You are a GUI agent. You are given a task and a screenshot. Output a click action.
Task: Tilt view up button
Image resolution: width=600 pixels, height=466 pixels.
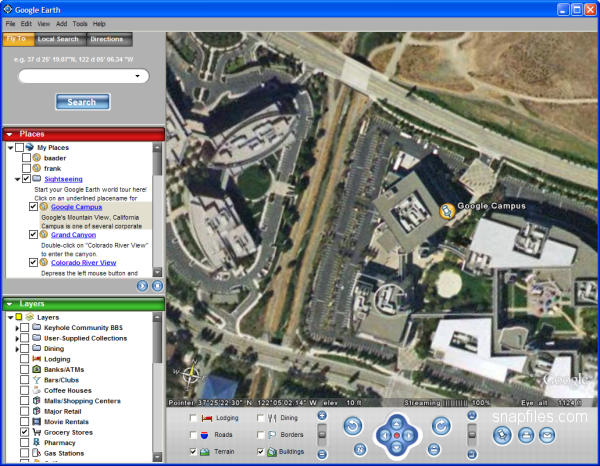[472, 415]
